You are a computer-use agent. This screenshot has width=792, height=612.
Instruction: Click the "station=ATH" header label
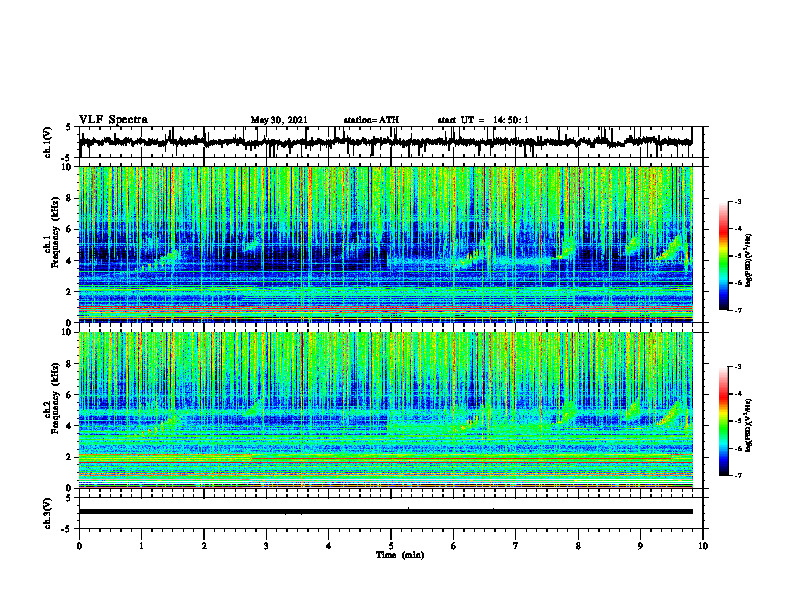(x=371, y=120)
